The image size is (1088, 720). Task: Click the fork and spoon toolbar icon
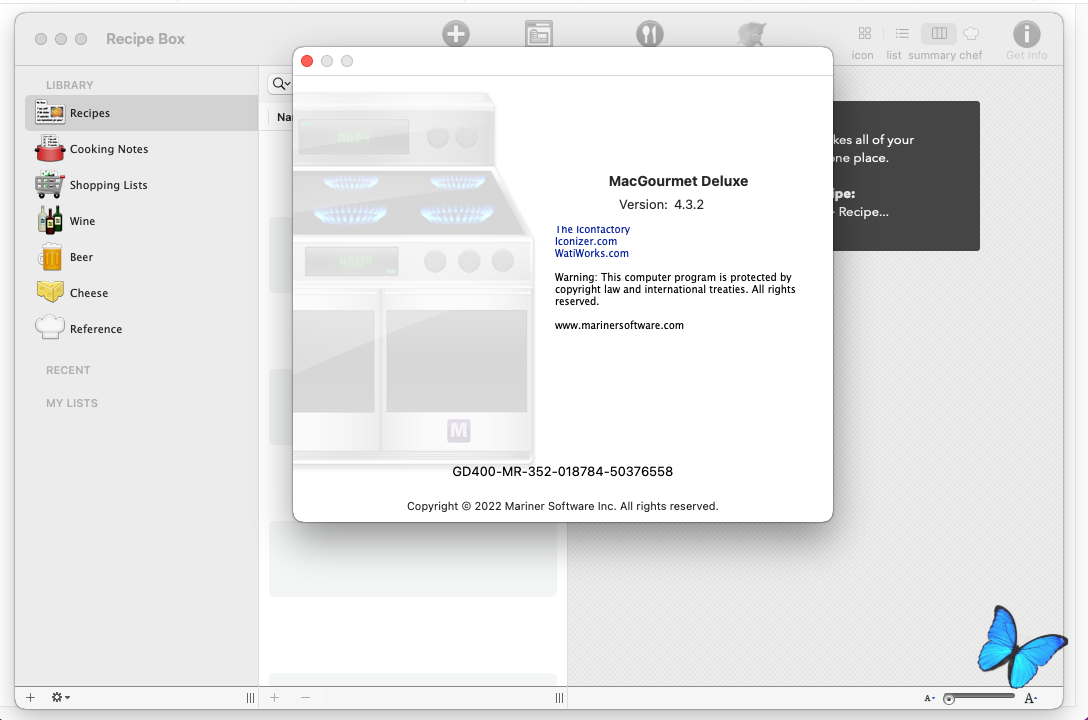pyautogui.click(x=649, y=34)
